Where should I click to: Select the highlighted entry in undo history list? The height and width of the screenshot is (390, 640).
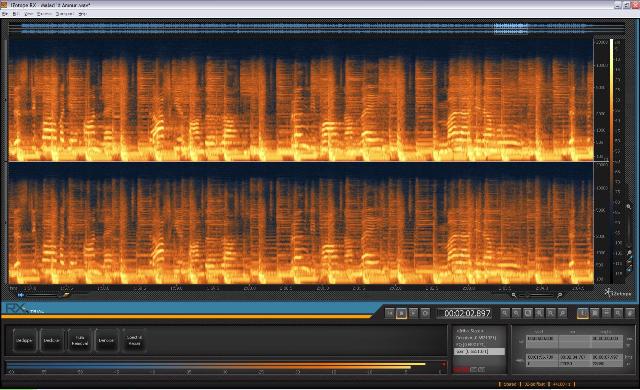[480, 351]
